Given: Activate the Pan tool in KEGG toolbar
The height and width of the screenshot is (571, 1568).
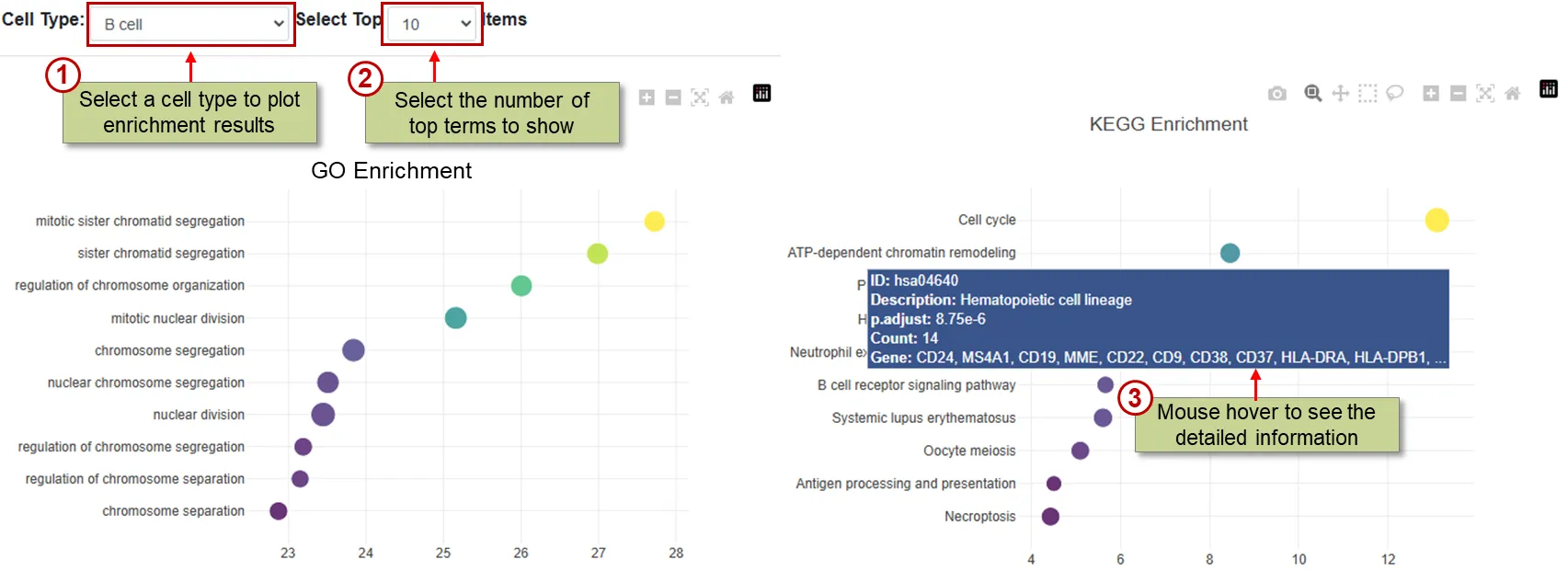Looking at the screenshot, I should [1341, 93].
